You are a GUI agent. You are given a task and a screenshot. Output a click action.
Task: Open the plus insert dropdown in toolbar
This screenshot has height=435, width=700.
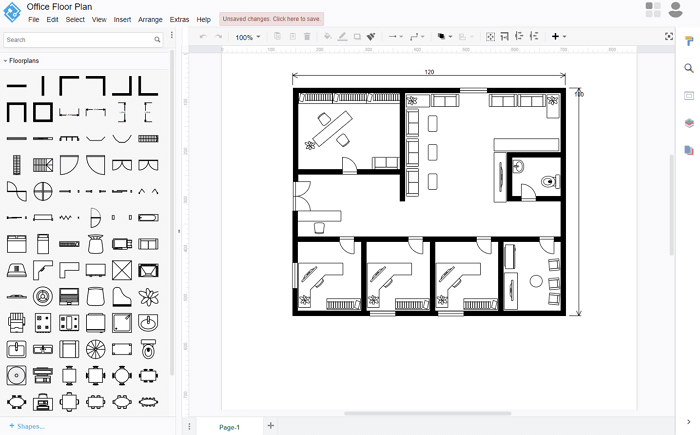point(558,37)
